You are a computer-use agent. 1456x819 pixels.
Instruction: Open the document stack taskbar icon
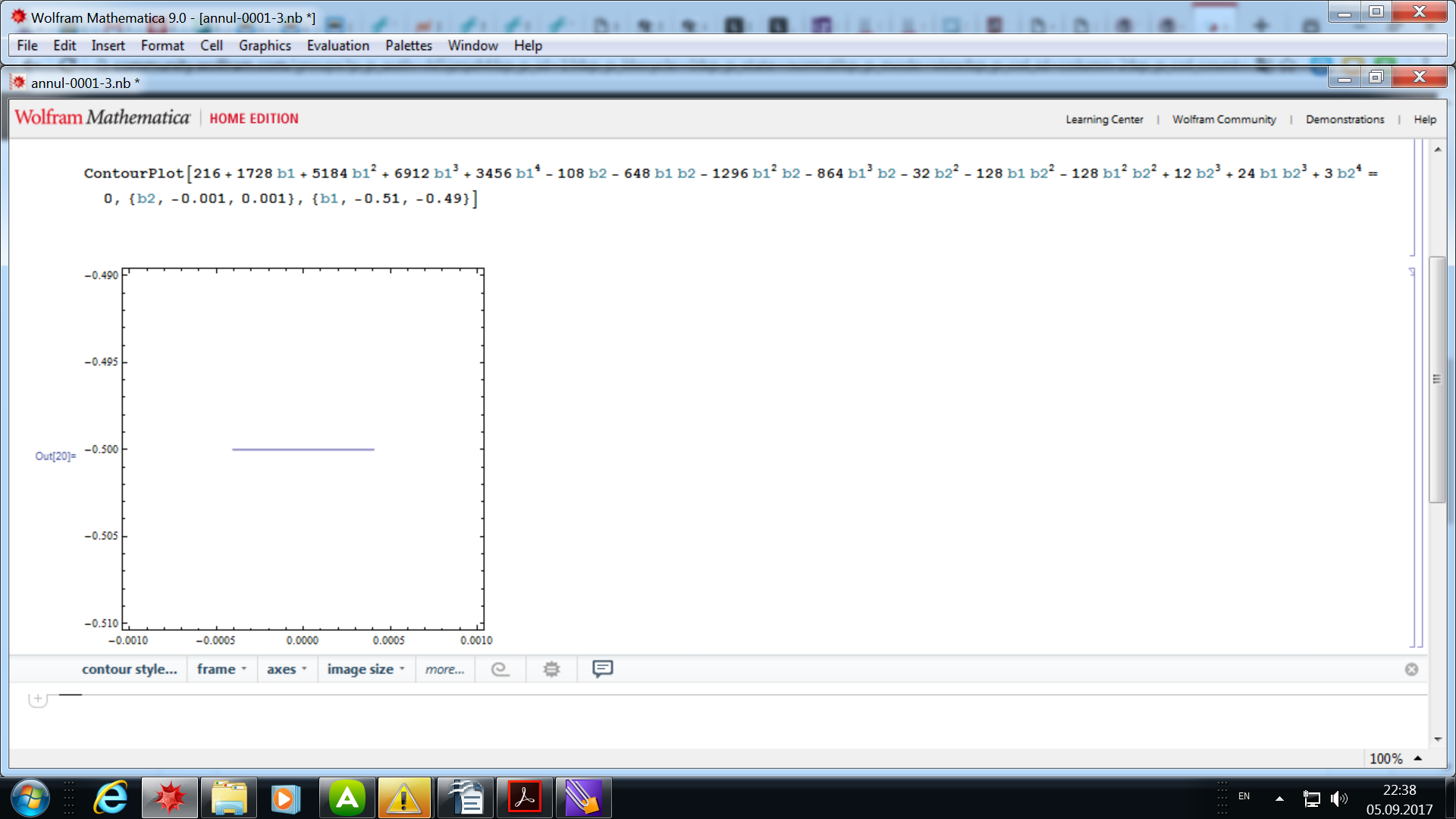[x=466, y=799]
